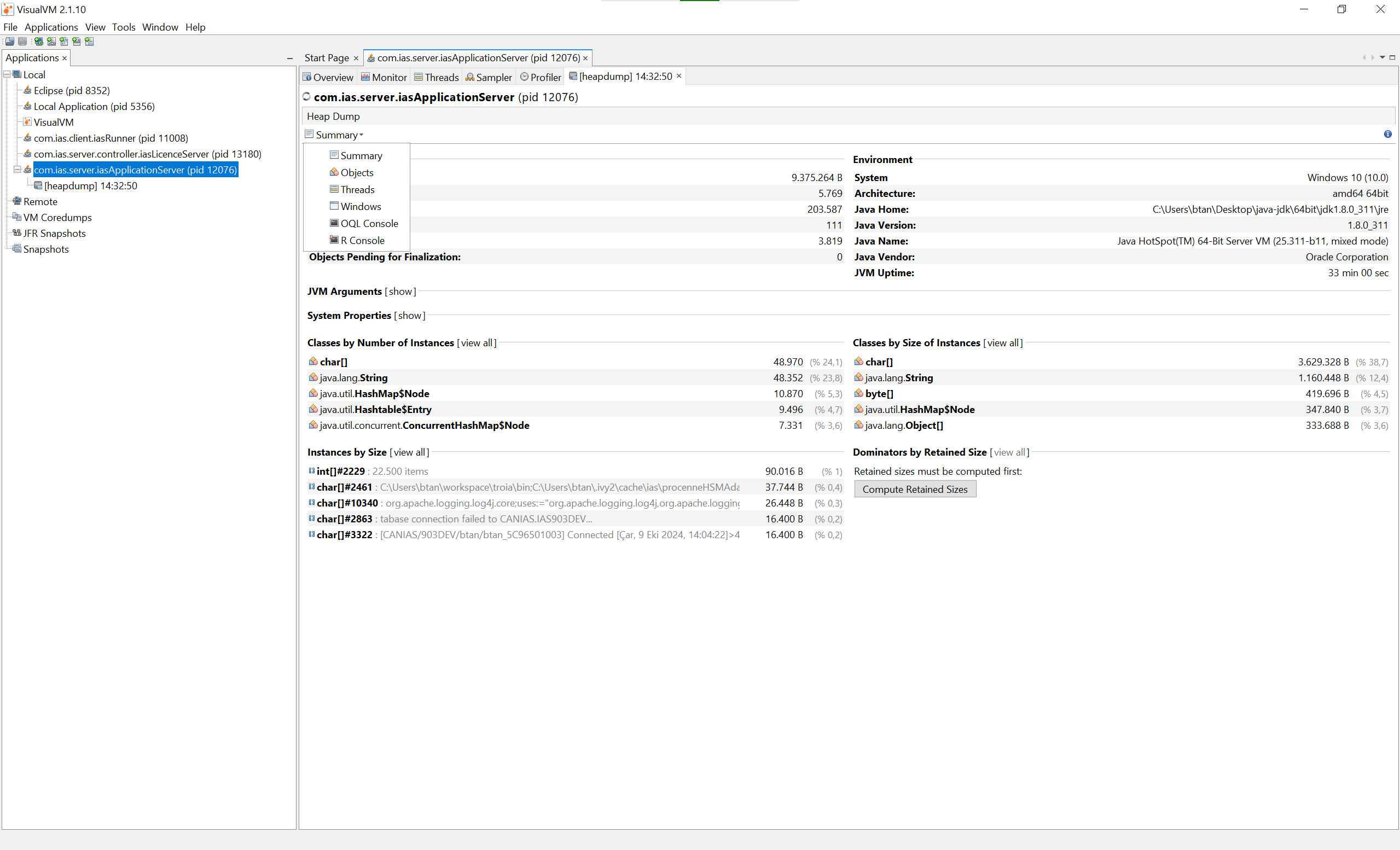Switch to the Sampler tab
The image size is (1400, 850).
point(489,77)
